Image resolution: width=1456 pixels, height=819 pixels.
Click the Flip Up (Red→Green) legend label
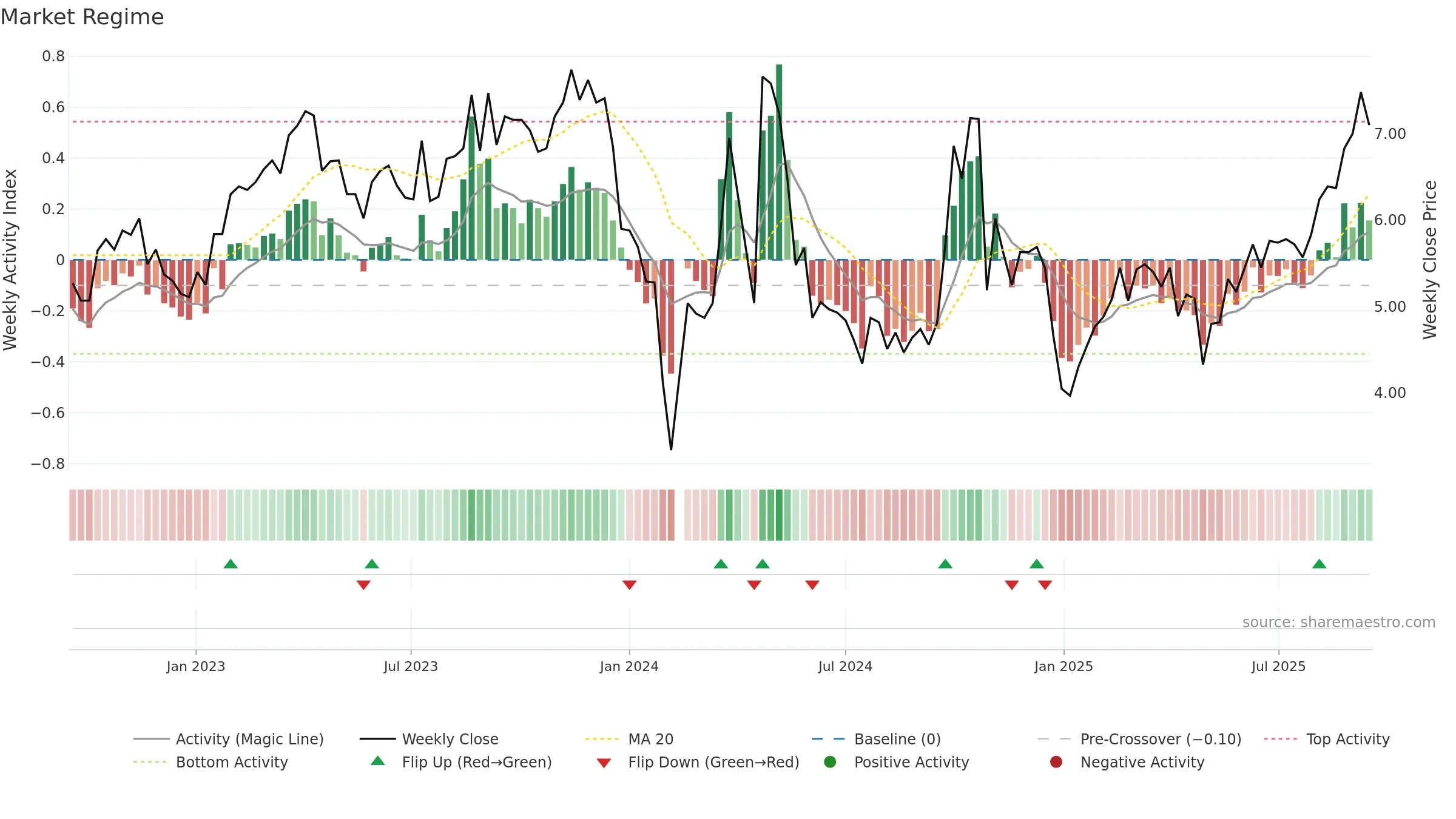tap(477, 762)
